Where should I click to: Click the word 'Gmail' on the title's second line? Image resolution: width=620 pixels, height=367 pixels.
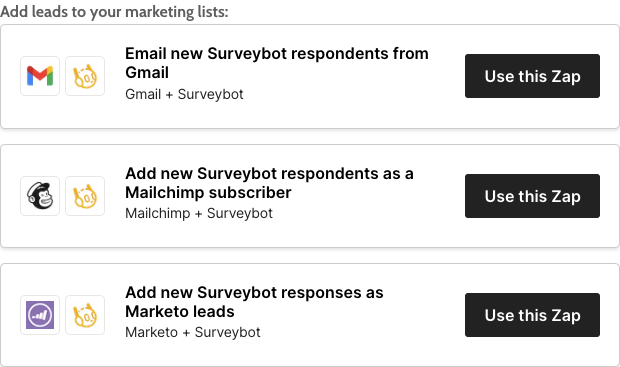coord(147,72)
